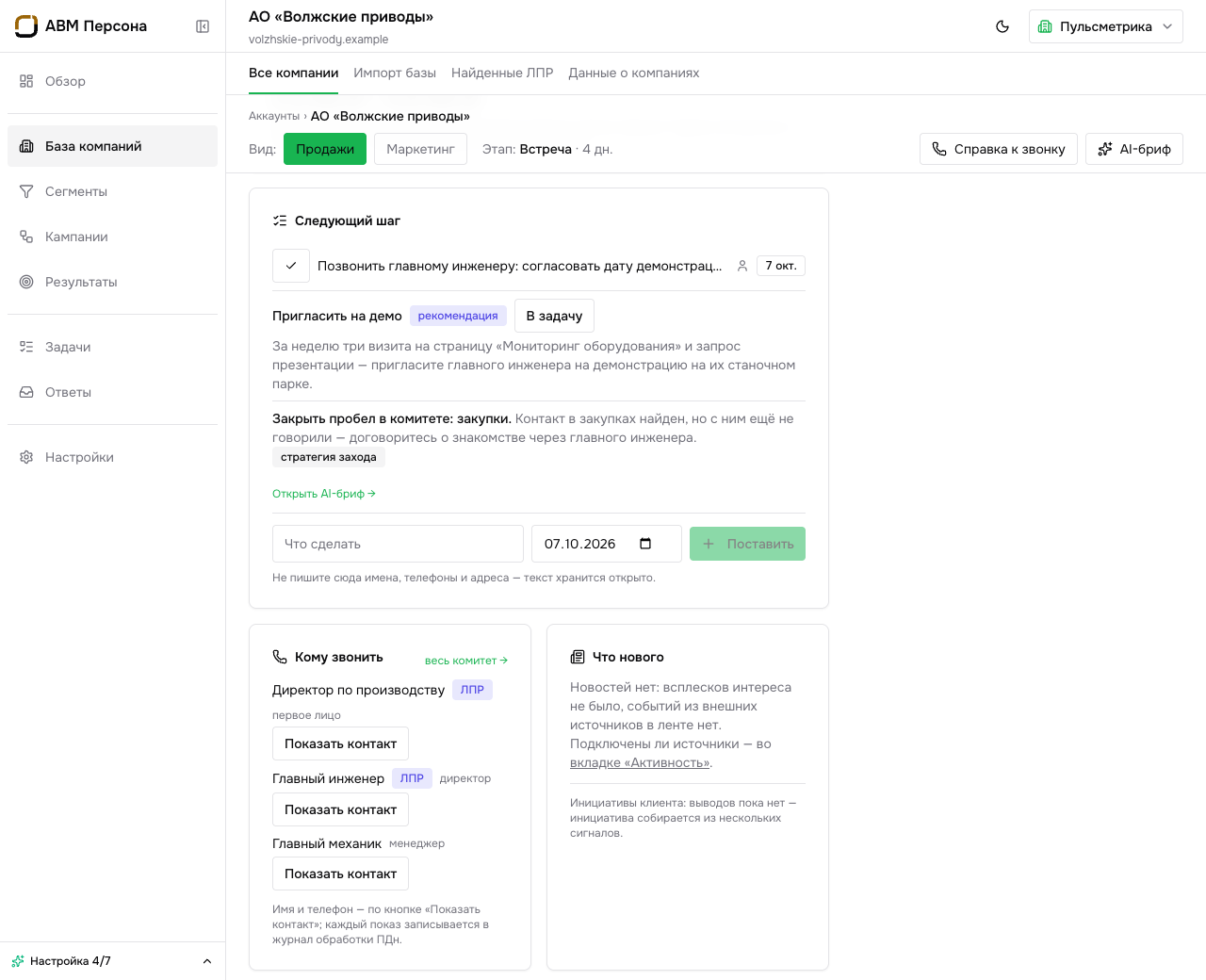Mark the call-to-chief-engineer task as done
The height and width of the screenshot is (980, 1206).
tap(291, 266)
